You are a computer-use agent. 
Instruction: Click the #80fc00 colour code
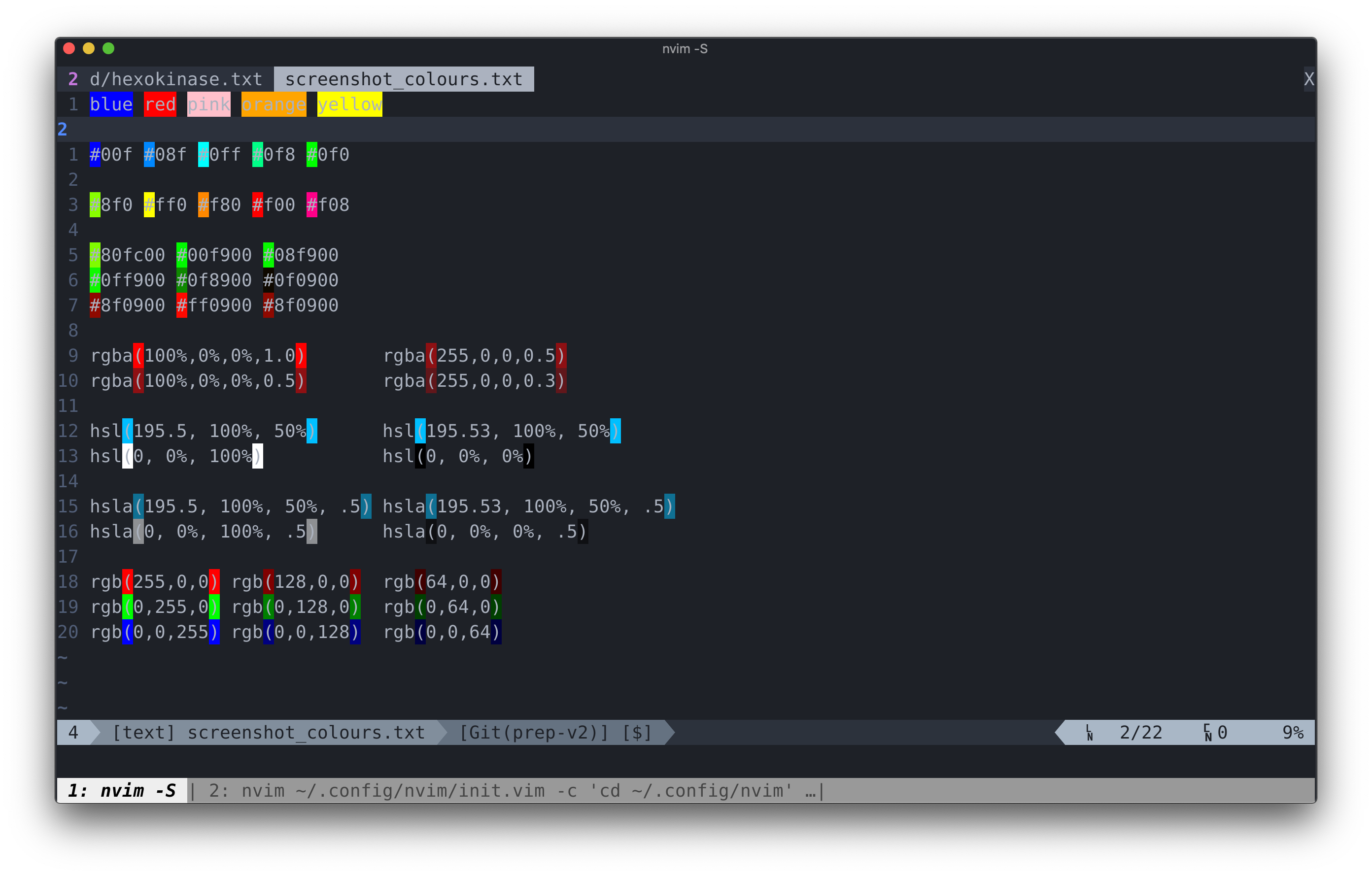tap(128, 255)
